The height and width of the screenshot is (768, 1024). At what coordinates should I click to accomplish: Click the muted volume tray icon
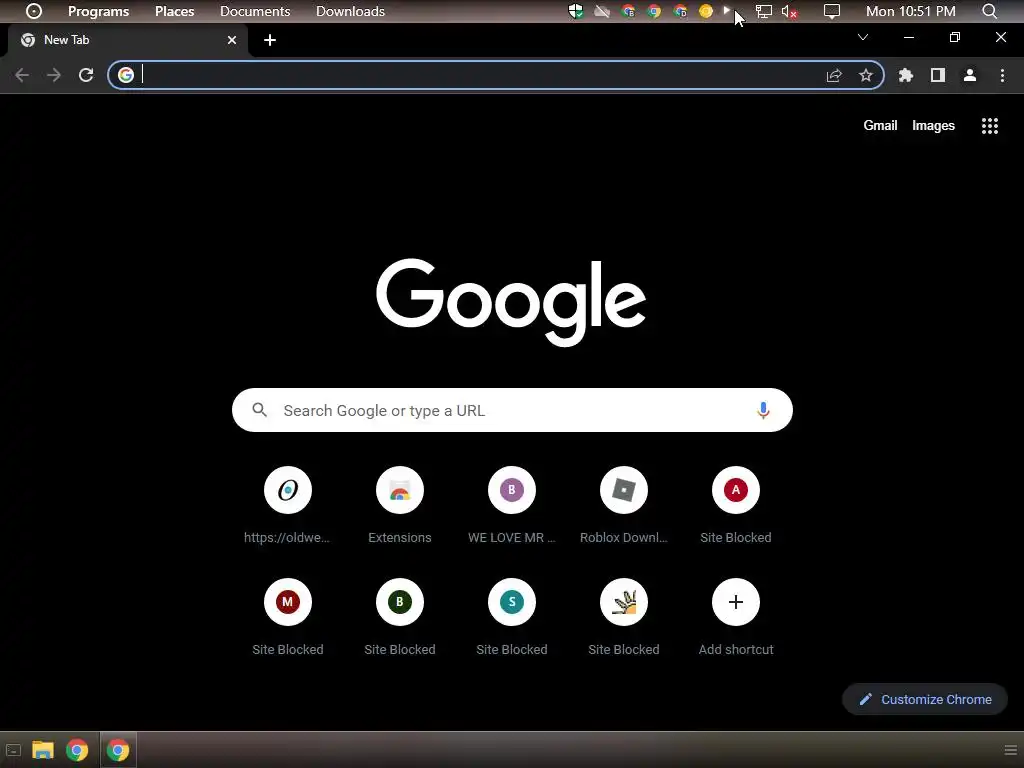click(x=790, y=11)
